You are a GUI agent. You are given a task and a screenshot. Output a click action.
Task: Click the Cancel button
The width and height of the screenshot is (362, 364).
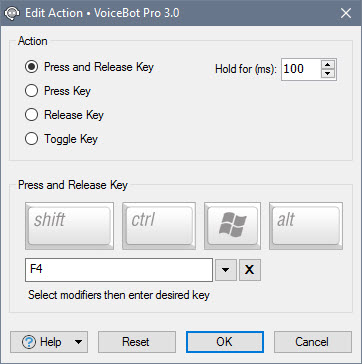[313, 342]
